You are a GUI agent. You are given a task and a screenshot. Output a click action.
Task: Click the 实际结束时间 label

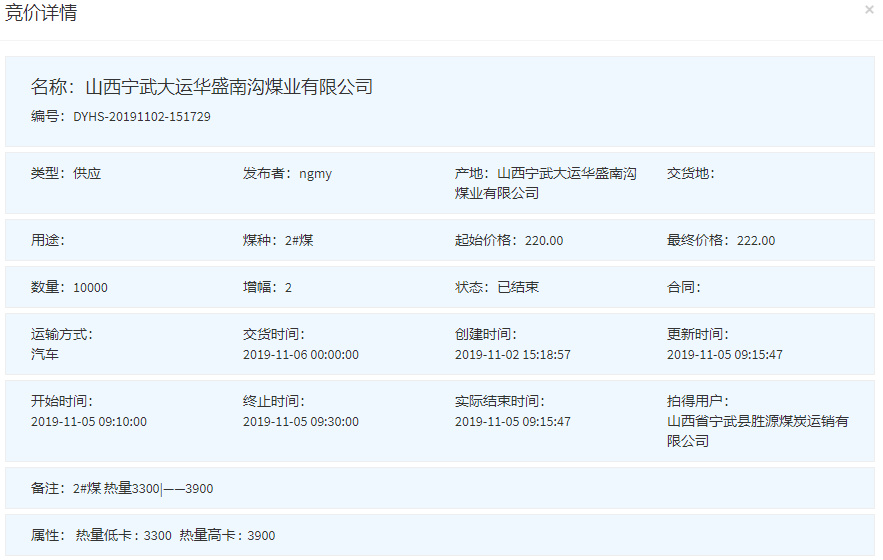pos(500,401)
